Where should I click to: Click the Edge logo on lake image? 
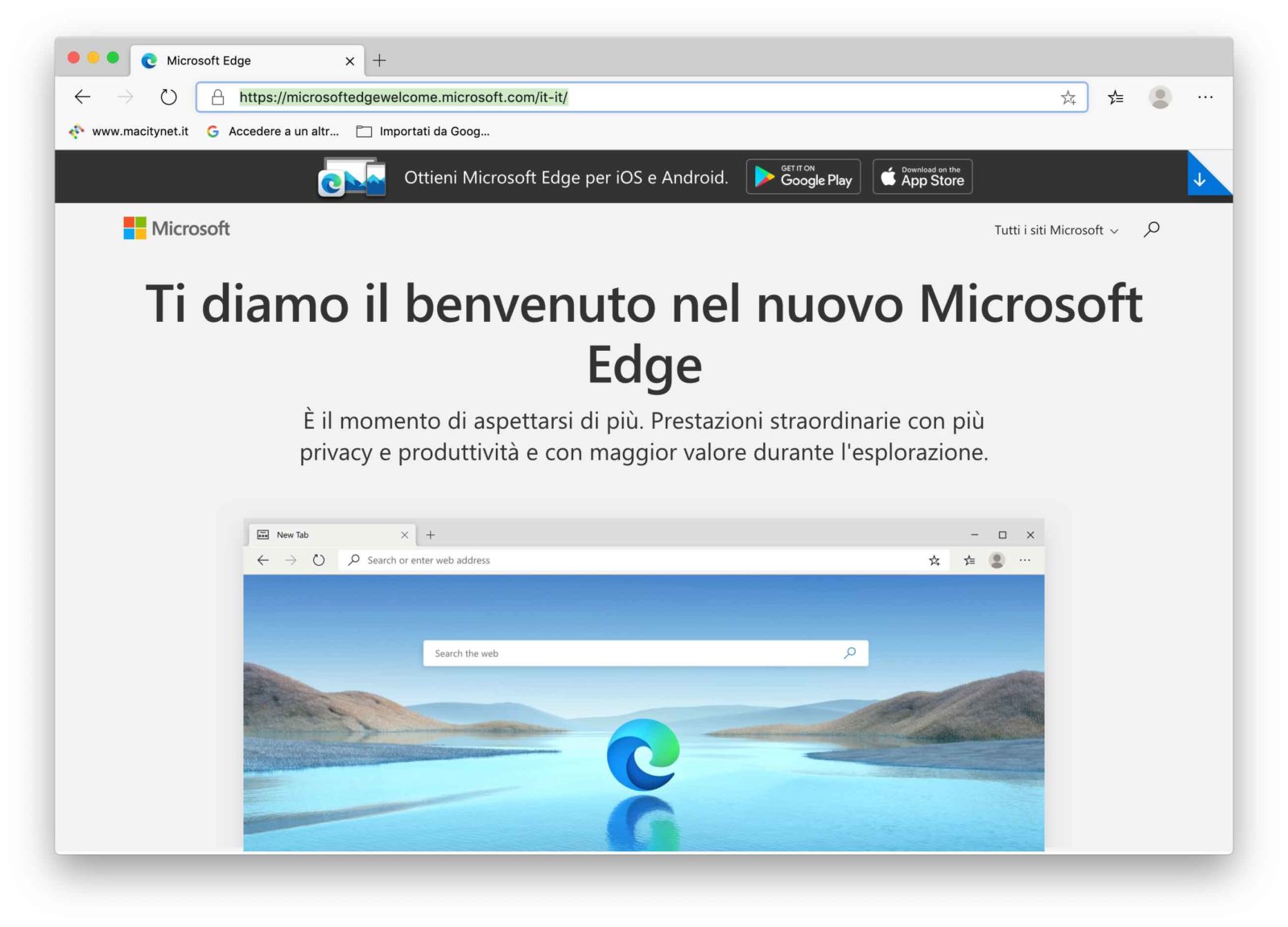pos(643,755)
